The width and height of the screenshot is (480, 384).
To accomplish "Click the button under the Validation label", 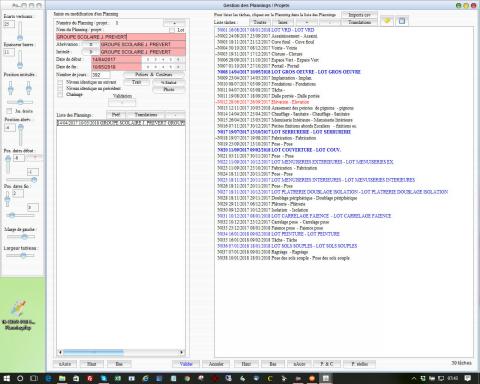I will click(x=122, y=103).
